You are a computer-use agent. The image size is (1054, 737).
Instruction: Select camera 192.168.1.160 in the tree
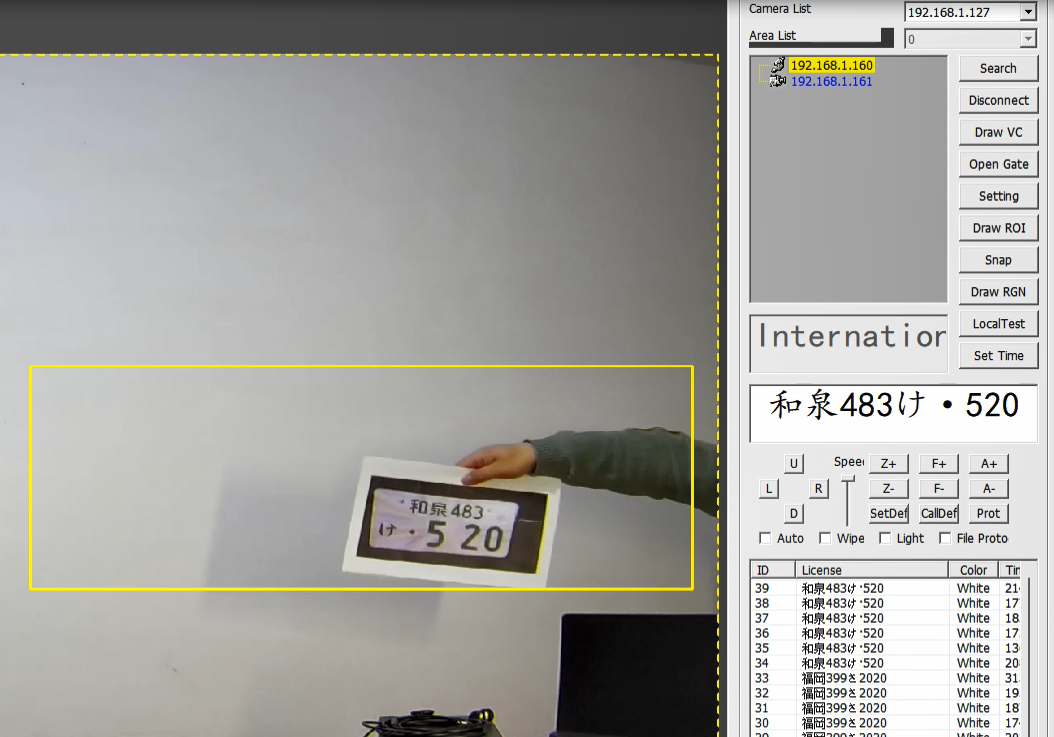(x=831, y=66)
